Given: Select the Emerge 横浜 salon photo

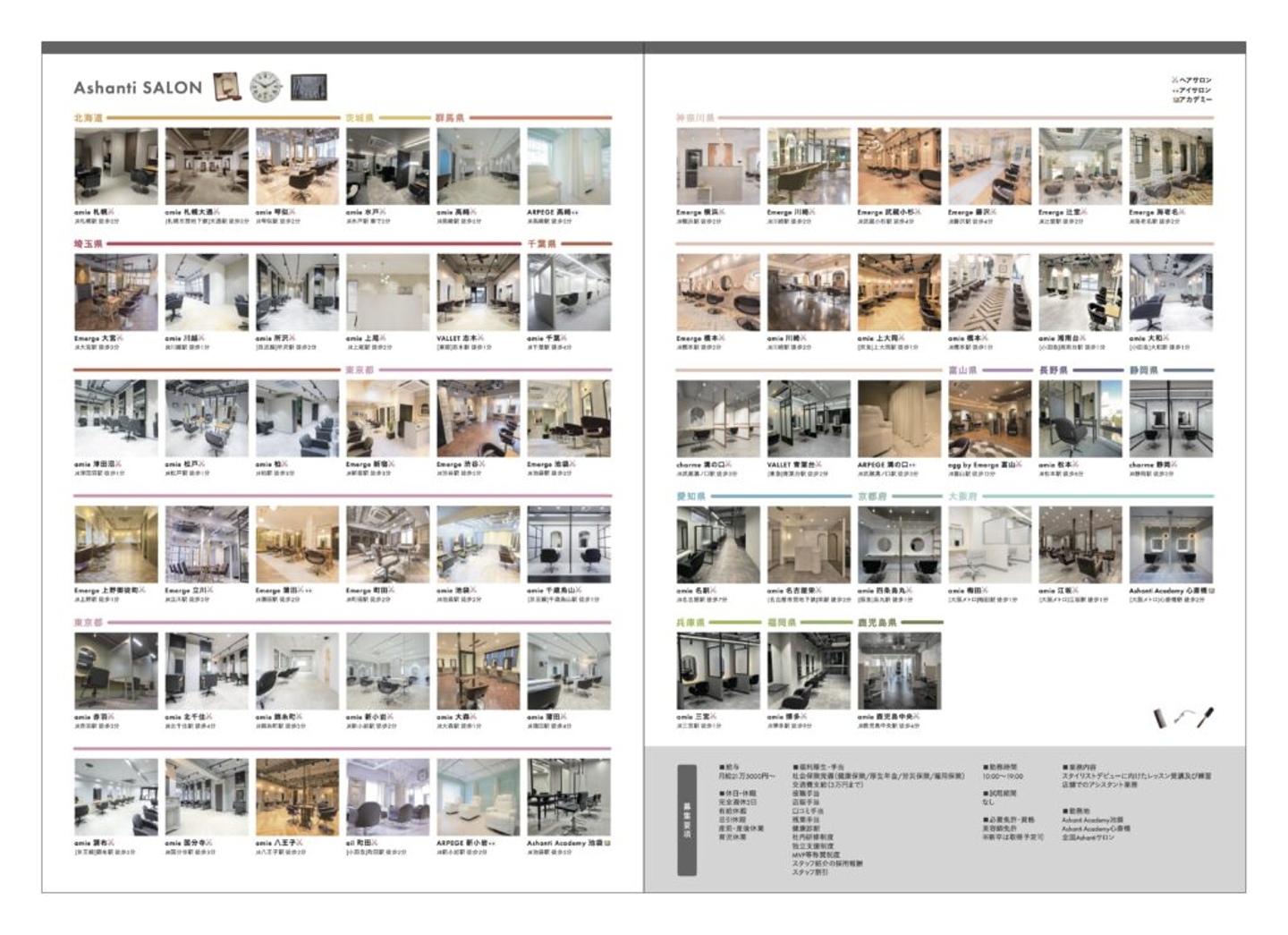Looking at the screenshot, I should tap(718, 166).
